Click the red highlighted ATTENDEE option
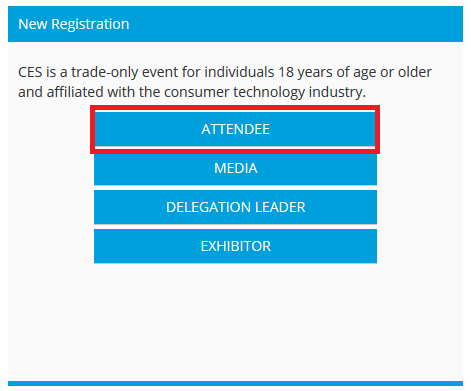Screen dimensions: 471x391 coord(235,129)
